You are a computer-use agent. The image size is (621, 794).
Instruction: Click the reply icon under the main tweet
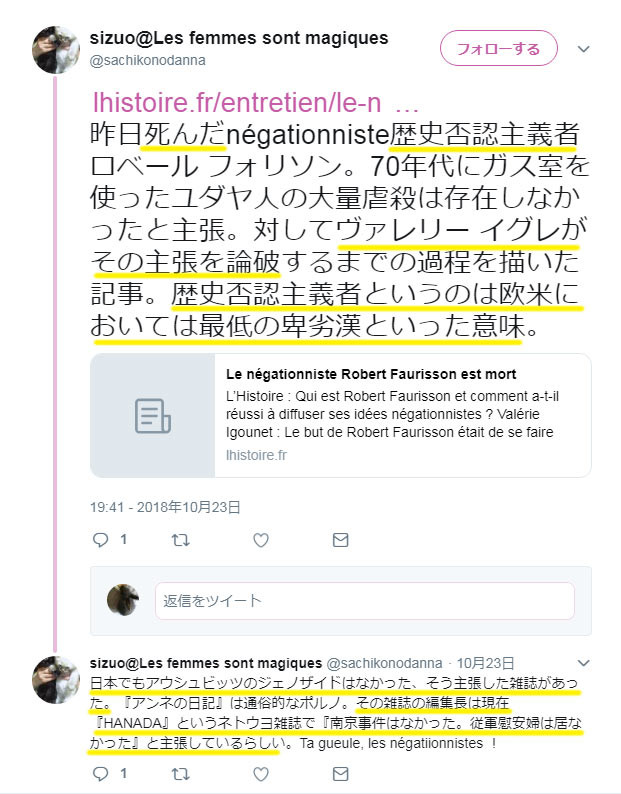tap(101, 540)
